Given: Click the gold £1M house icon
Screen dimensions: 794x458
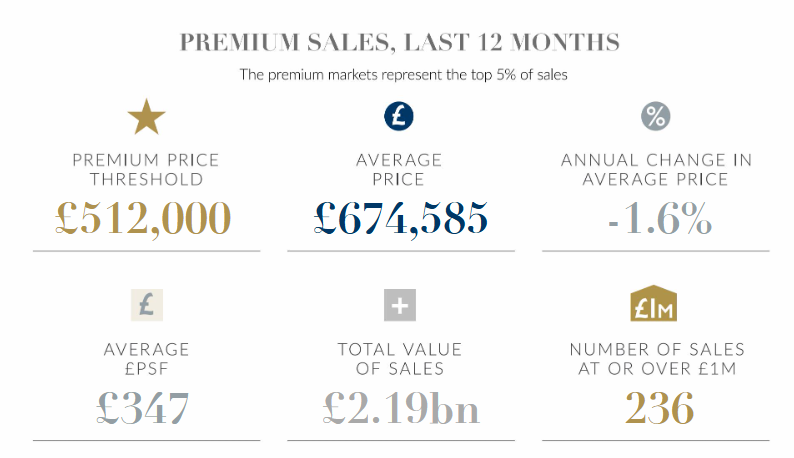Looking at the screenshot, I should tap(655, 305).
